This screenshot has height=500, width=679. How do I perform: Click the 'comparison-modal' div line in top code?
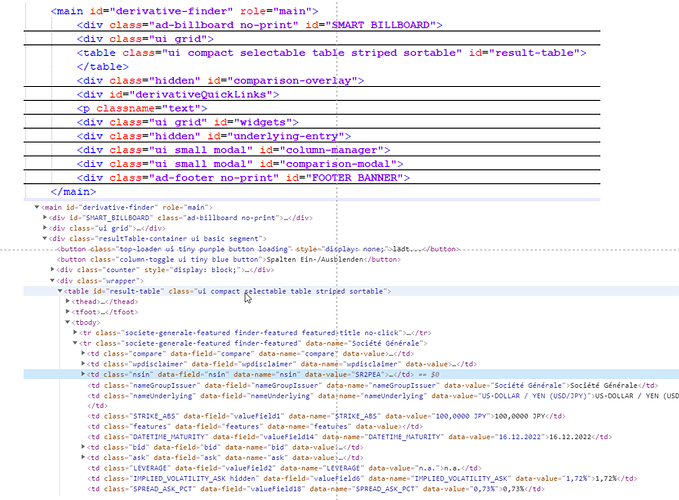point(240,164)
